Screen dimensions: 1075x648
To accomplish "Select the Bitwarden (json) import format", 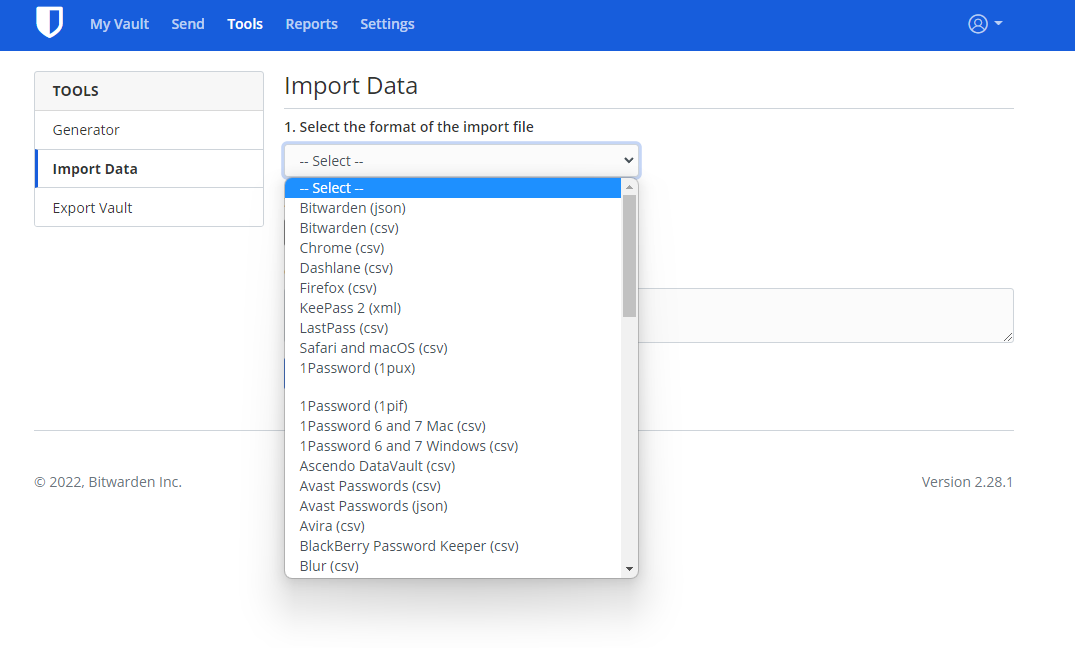I will [352, 207].
